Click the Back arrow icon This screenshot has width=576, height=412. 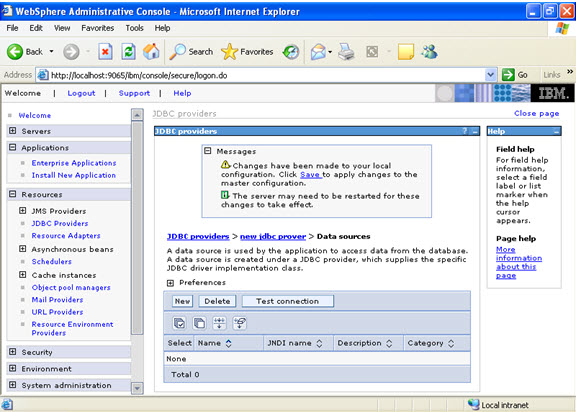tap(15, 52)
